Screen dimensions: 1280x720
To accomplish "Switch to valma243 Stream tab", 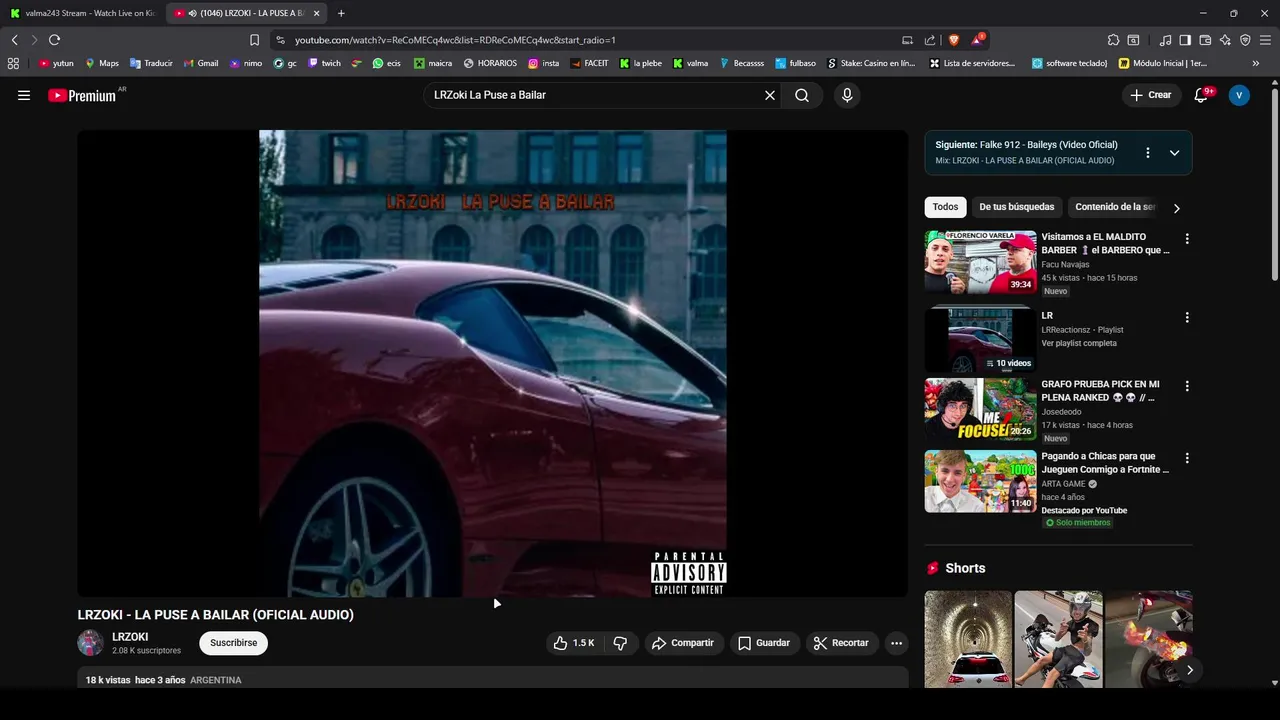I will pyautogui.click(x=82, y=13).
